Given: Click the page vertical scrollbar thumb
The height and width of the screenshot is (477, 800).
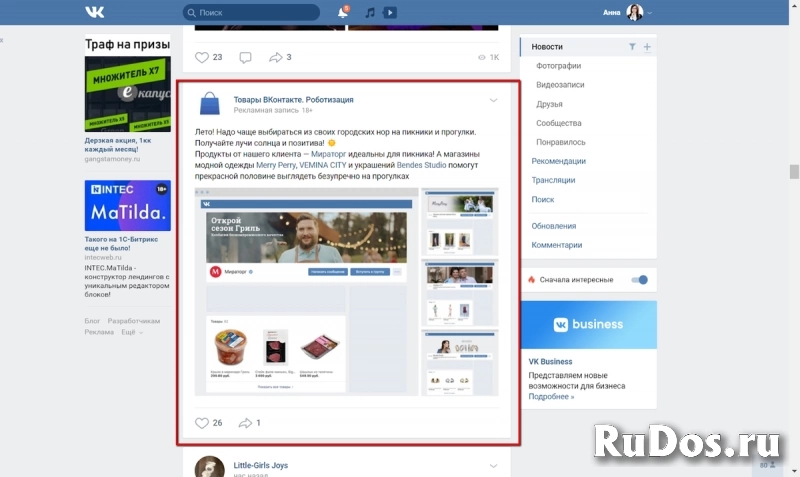Looking at the screenshot, I should click(794, 171).
